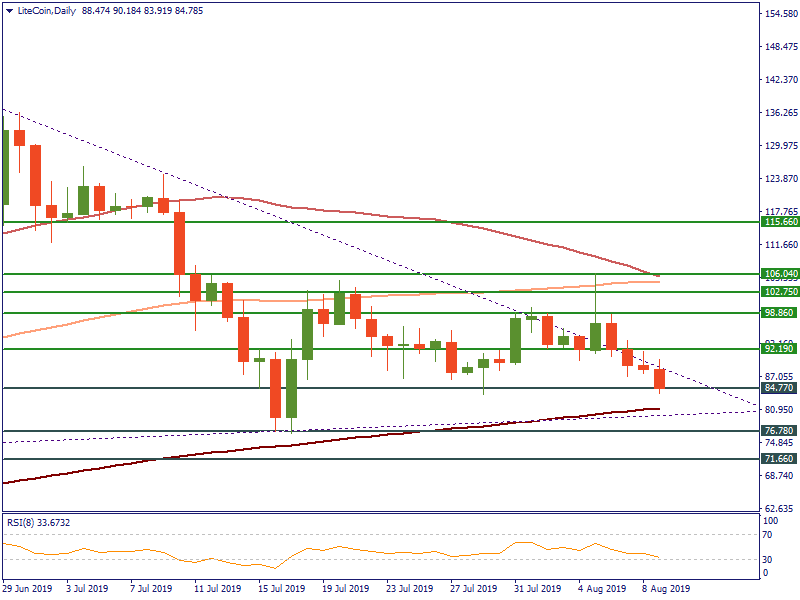800x600 pixels.
Task: Click the 68.740 price axis value
Action: [779, 476]
